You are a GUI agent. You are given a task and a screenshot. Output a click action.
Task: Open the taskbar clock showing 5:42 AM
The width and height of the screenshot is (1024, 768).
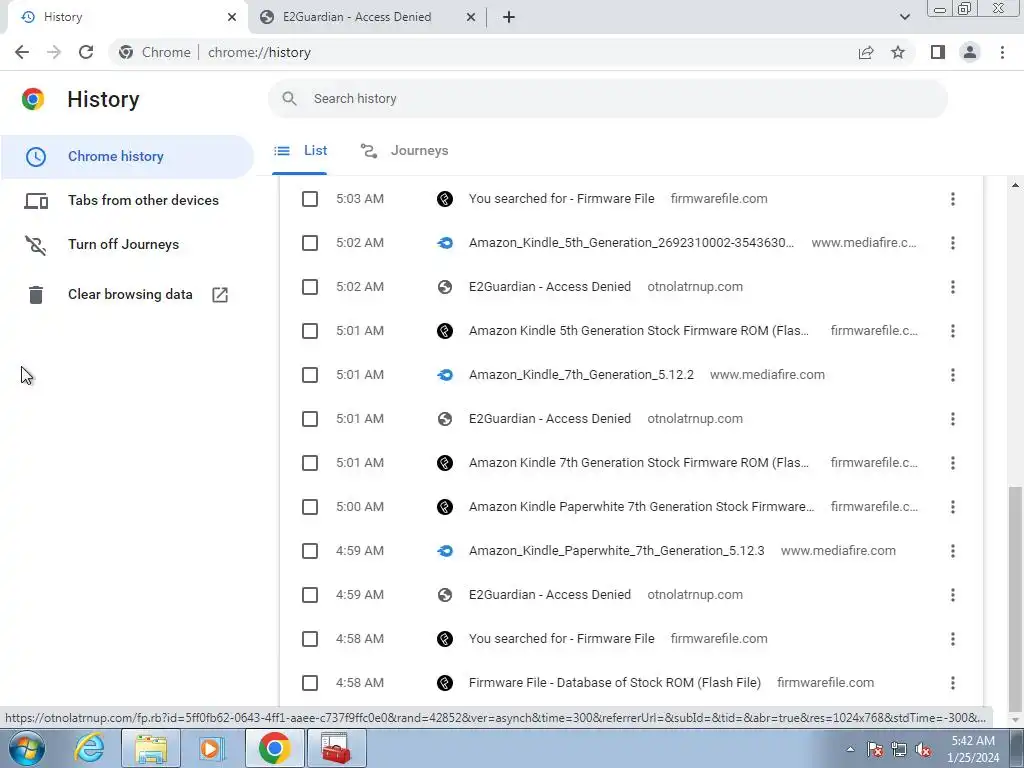tap(973, 749)
